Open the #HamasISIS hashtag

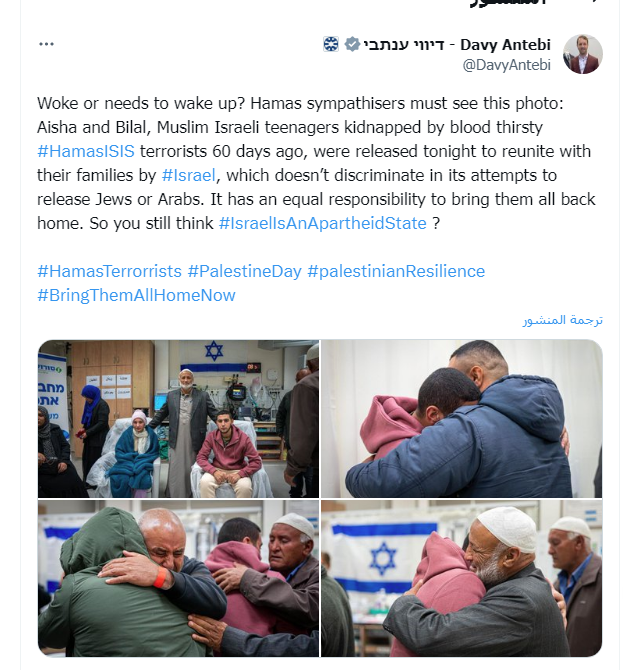86,151
